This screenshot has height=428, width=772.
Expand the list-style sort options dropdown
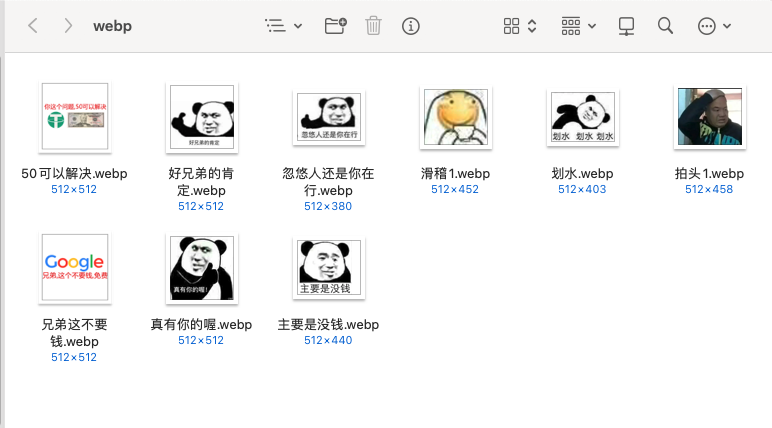pos(283,26)
